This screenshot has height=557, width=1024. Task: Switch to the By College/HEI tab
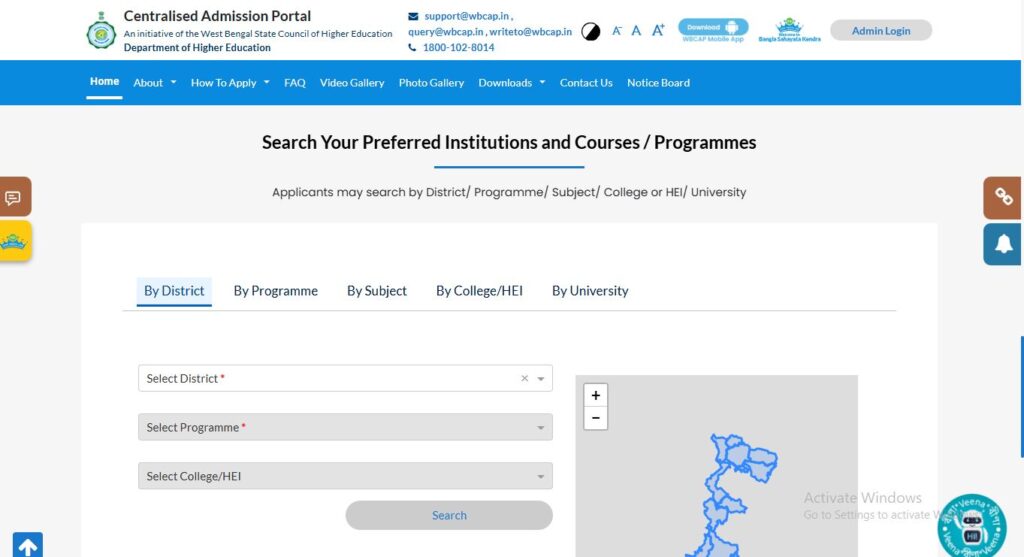click(479, 291)
